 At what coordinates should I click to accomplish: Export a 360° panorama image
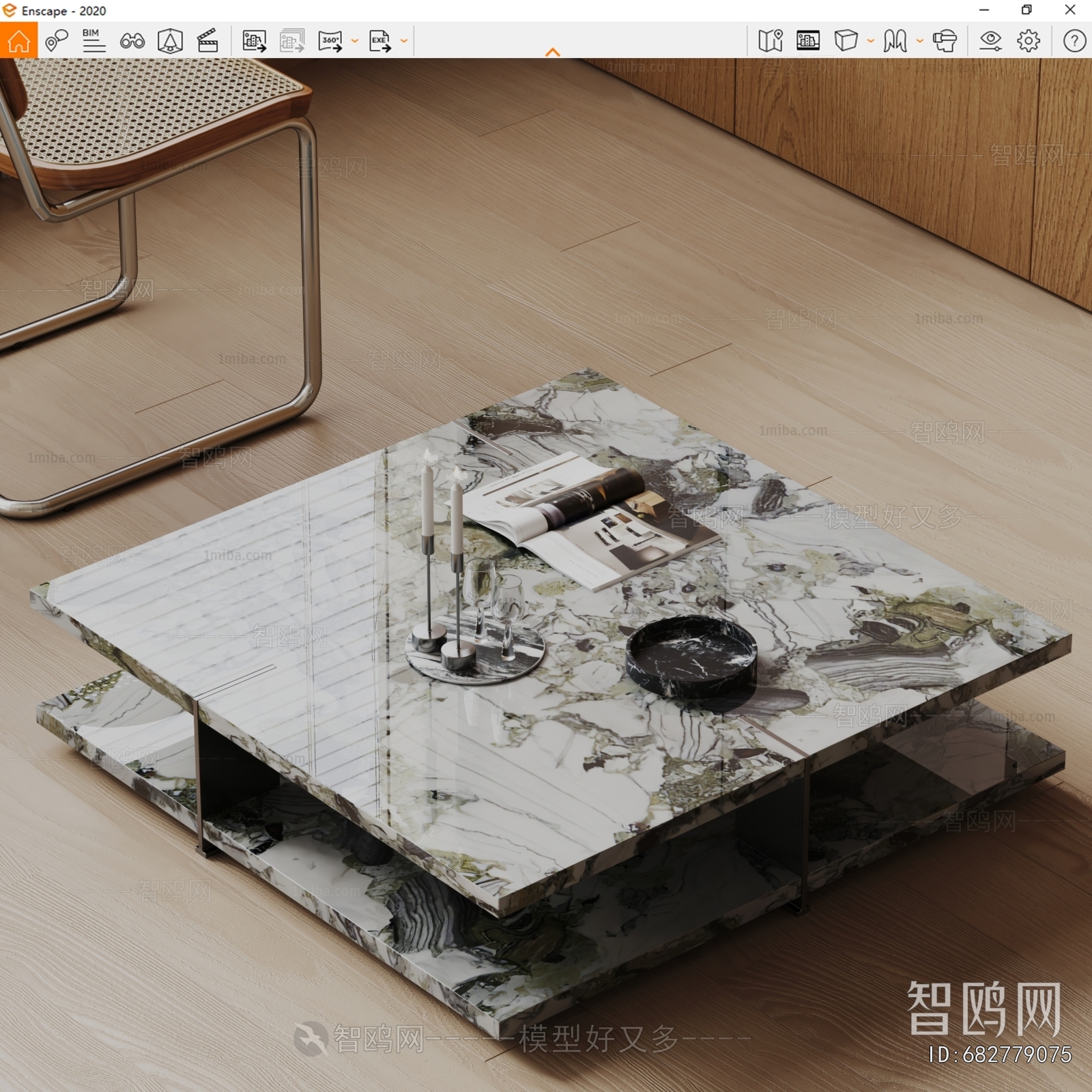(330, 41)
